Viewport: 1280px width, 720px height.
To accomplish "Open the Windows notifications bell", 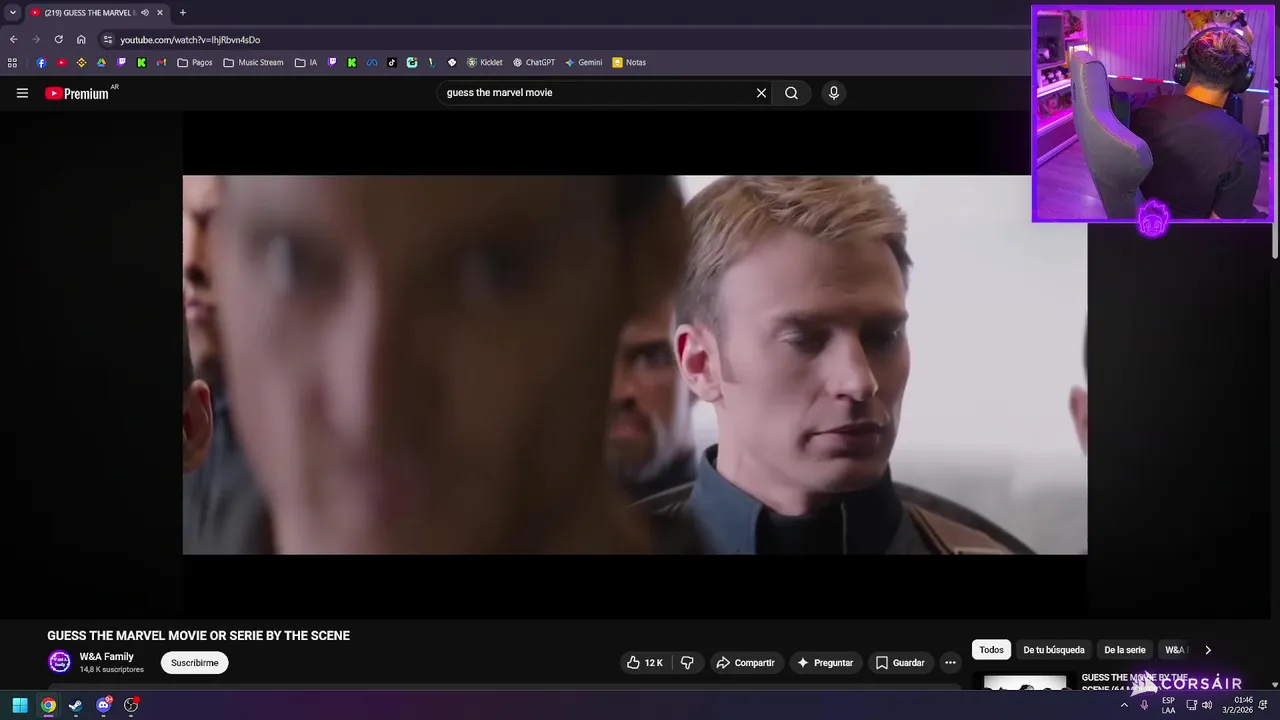I will [x=1263, y=705].
